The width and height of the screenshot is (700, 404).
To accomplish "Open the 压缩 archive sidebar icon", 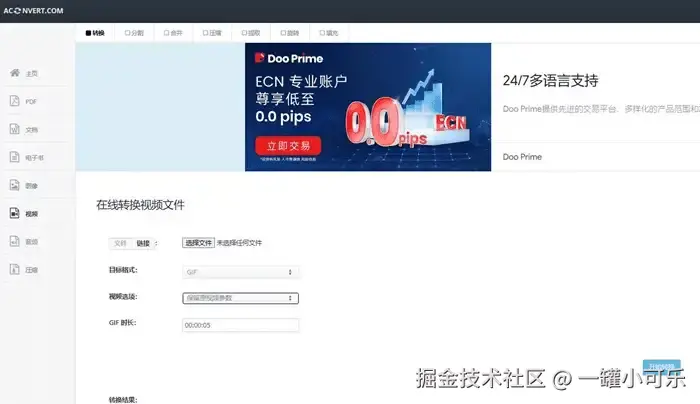I will (15, 269).
